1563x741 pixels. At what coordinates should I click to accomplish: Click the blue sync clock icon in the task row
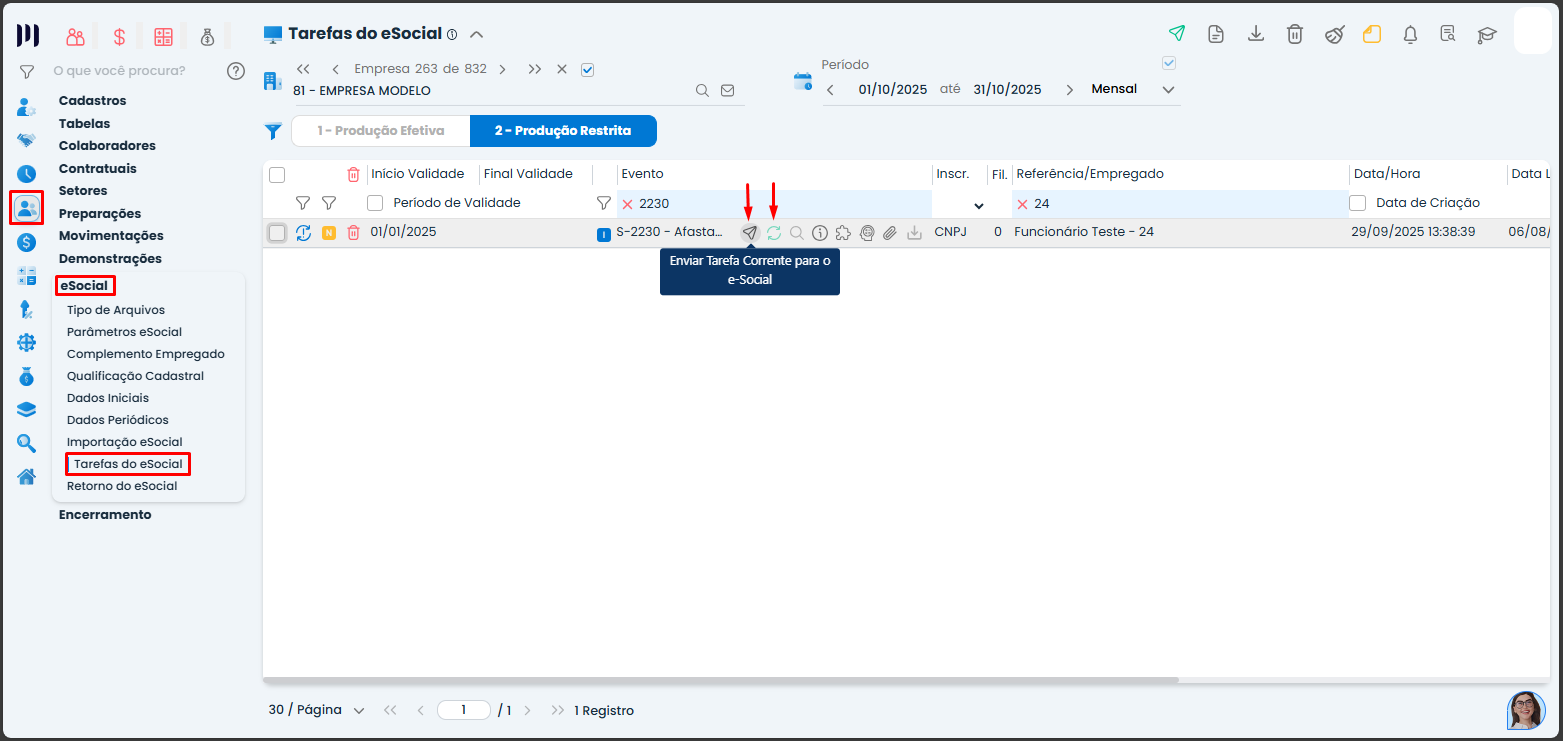tap(304, 233)
